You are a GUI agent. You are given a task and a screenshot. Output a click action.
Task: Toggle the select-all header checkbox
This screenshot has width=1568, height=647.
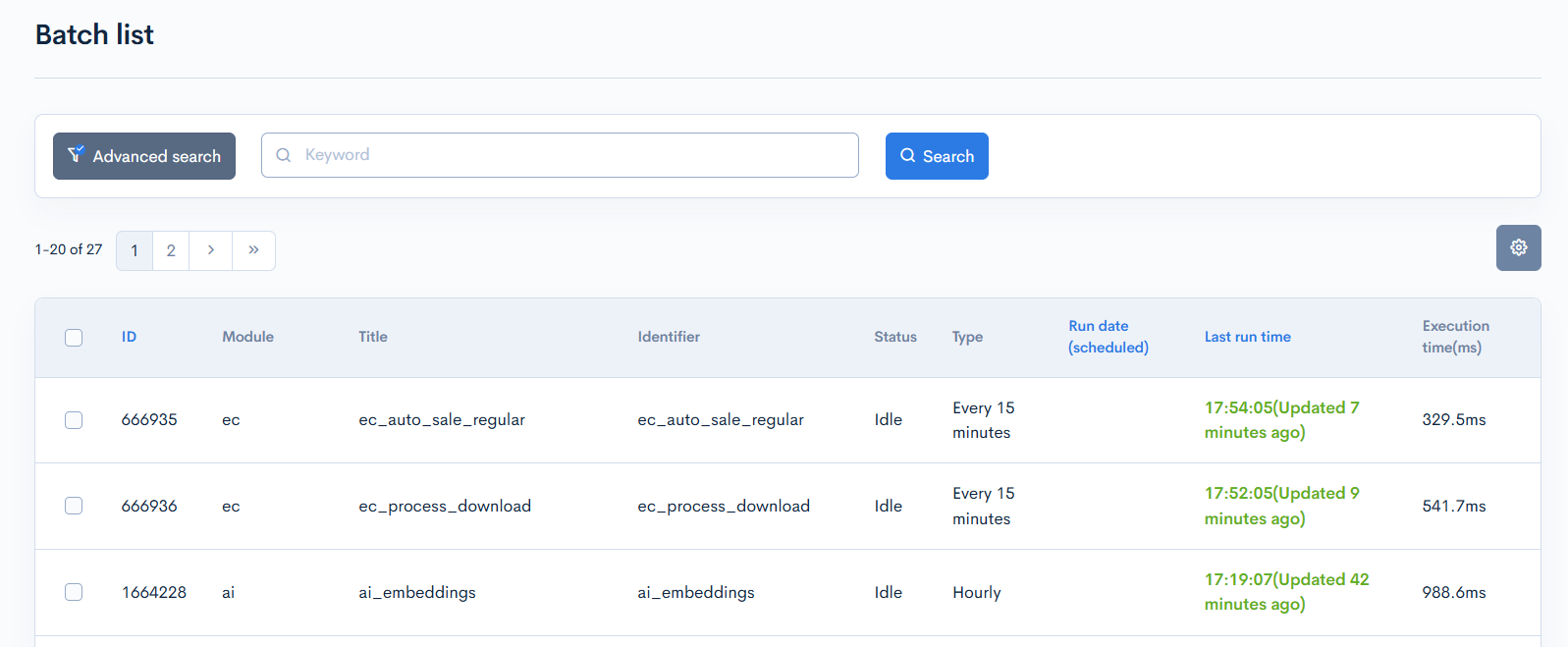click(x=74, y=338)
